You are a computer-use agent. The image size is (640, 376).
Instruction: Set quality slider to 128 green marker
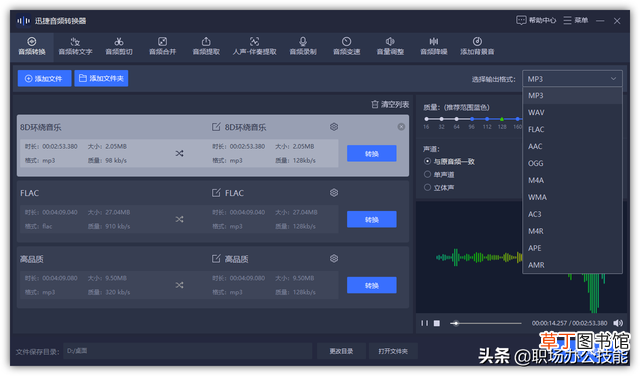[502, 119]
